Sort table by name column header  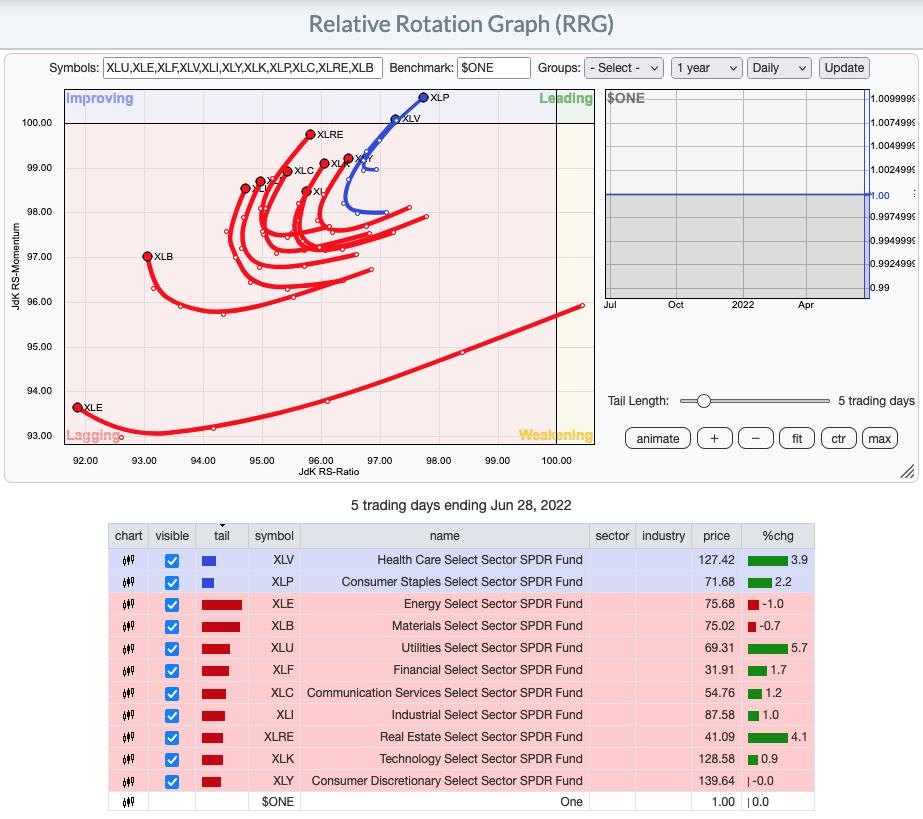[444, 536]
